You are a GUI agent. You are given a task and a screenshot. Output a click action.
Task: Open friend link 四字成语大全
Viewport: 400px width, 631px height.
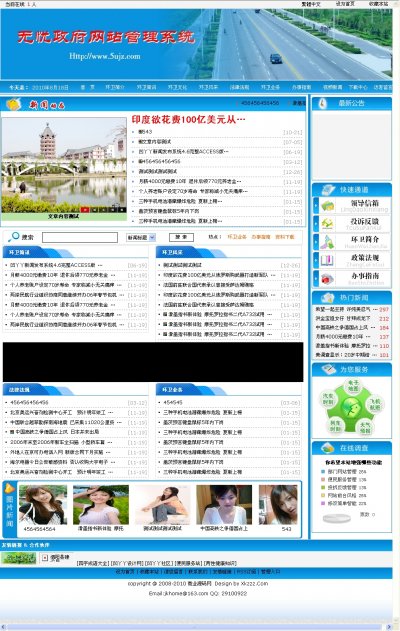(93, 563)
